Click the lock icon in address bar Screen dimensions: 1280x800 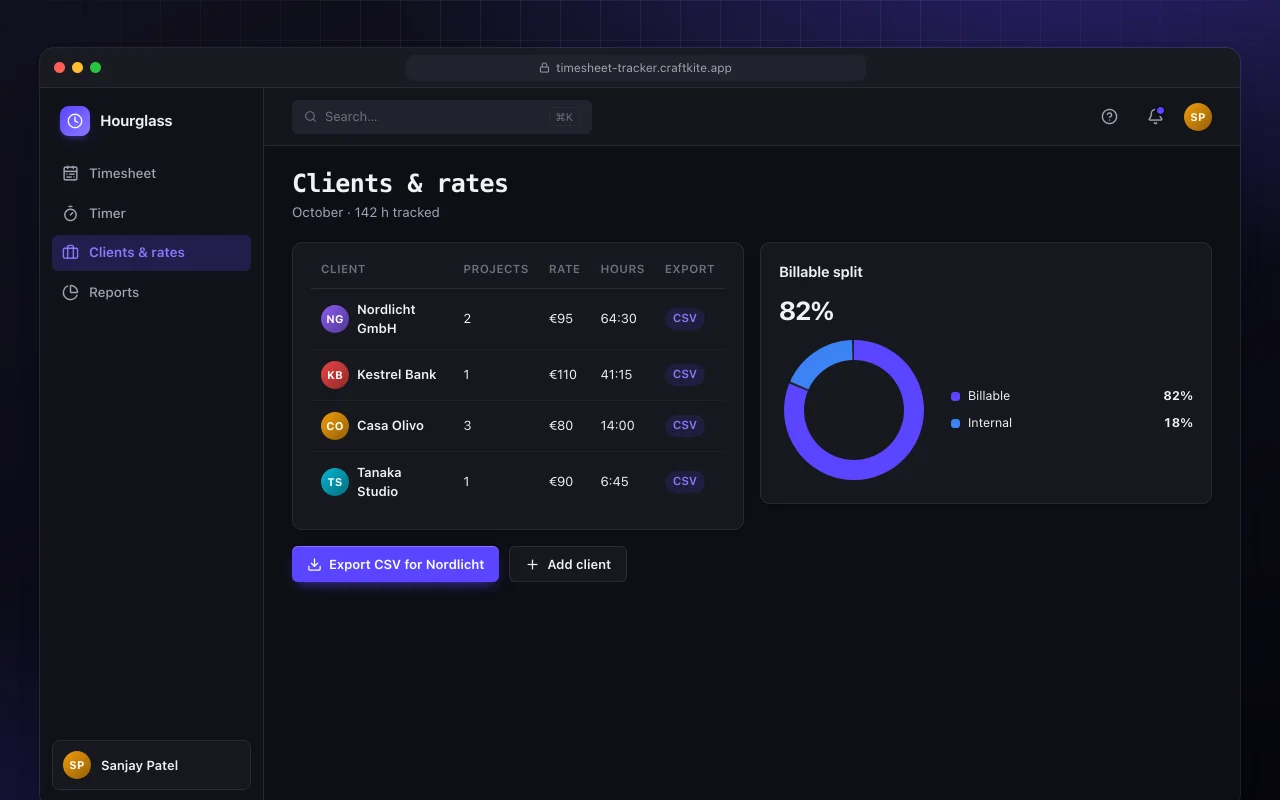tap(545, 68)
